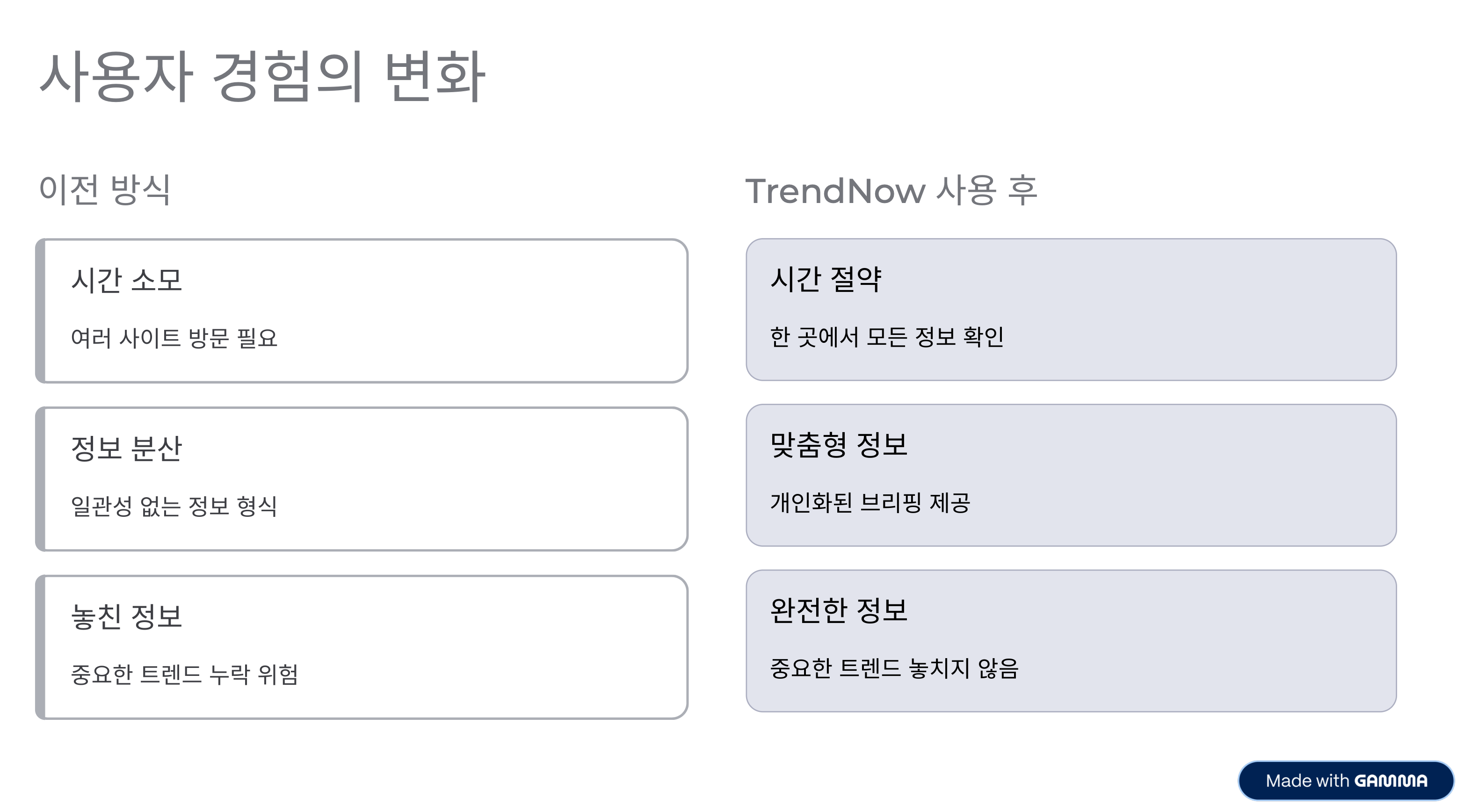Select the "TrendNow 사용 후" column heading
This screenshot has width=1464, height=812.
891,190
